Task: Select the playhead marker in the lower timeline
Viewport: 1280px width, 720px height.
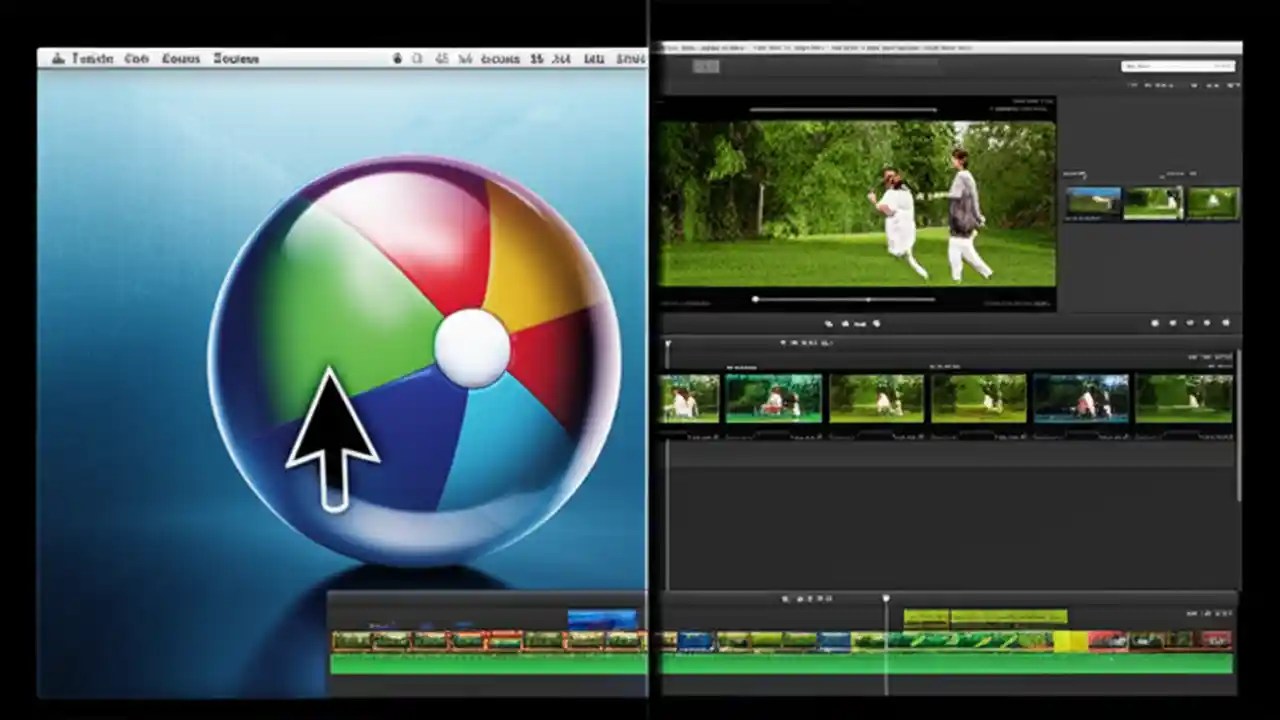Action: [886, 599]
